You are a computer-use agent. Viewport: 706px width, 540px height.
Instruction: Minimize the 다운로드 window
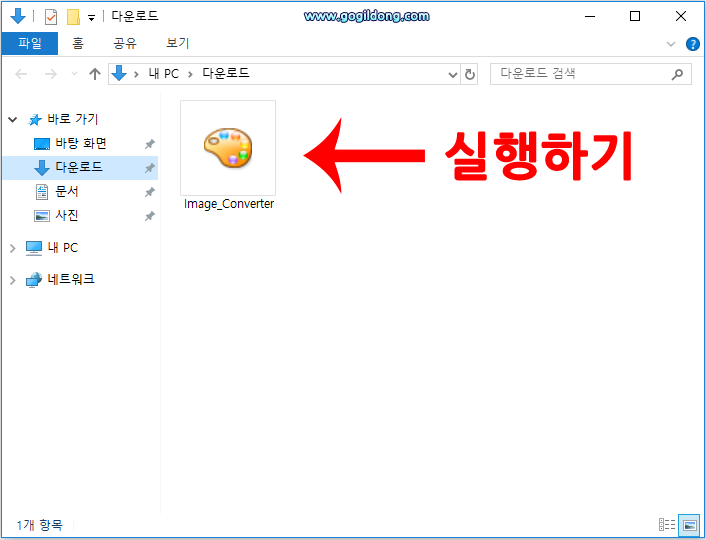[x=590, y=17]
